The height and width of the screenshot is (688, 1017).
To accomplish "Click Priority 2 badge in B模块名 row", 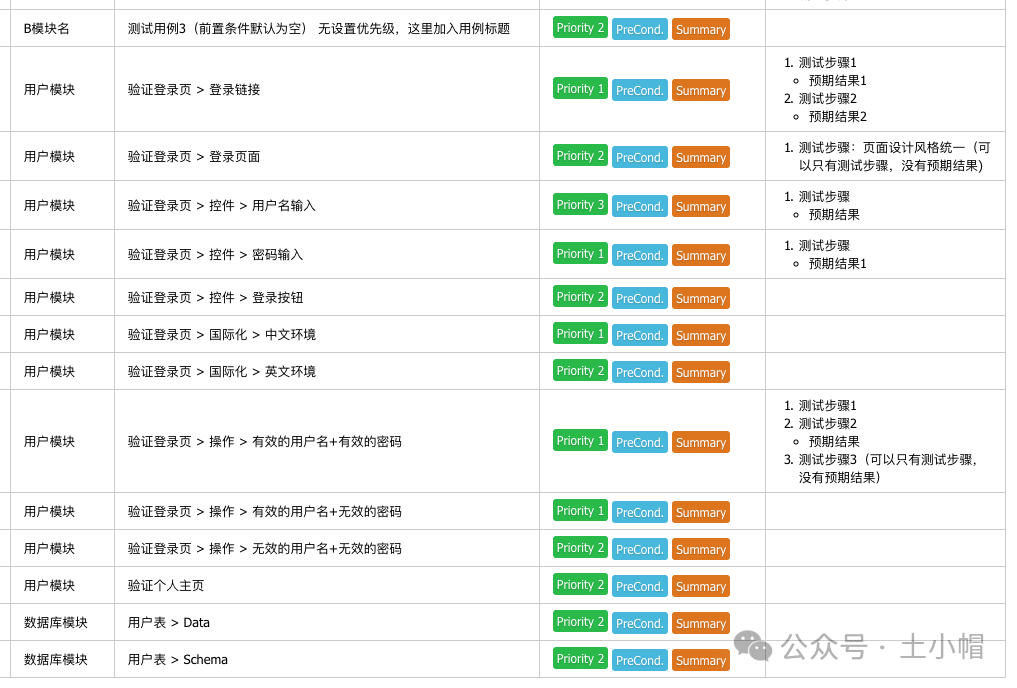I will coord(580,28).
